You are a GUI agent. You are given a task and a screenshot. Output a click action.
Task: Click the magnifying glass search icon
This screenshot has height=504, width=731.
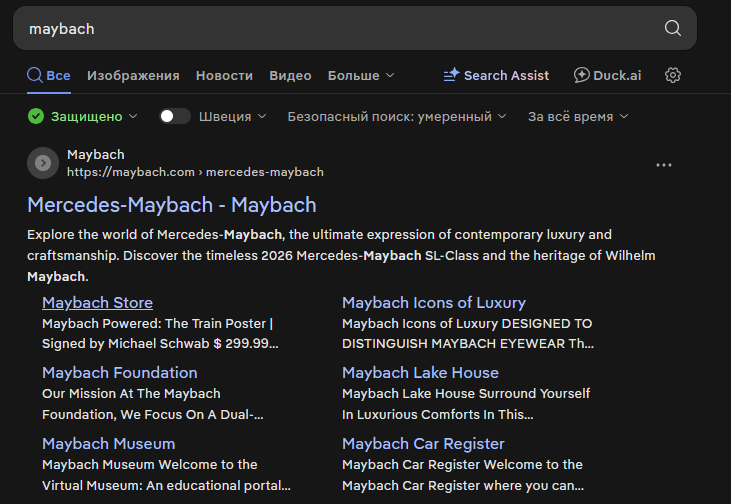coord(672,28)
